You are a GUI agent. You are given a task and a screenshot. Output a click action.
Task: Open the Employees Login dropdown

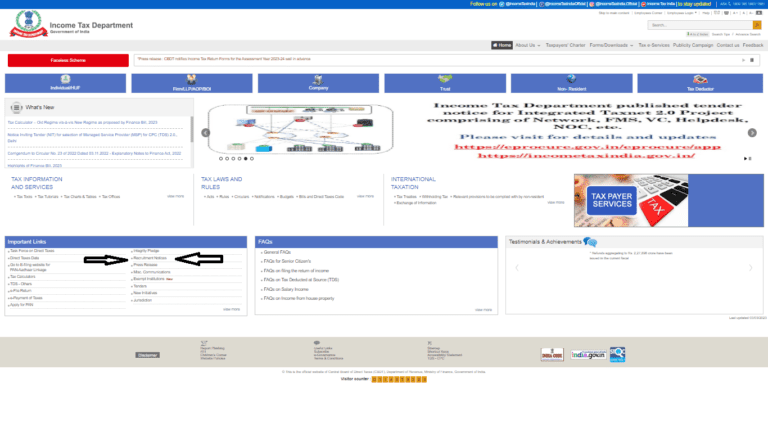pos(682,13)
